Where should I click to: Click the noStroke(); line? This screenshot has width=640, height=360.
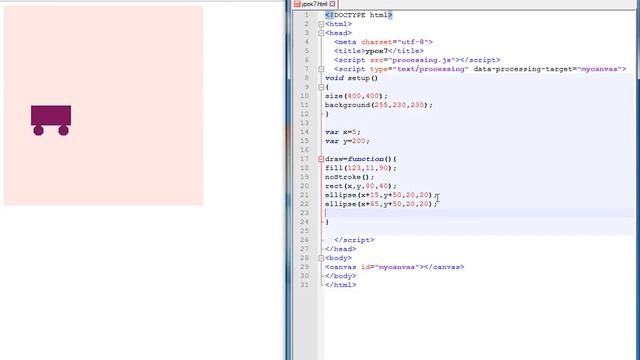[x=349, y=177]
